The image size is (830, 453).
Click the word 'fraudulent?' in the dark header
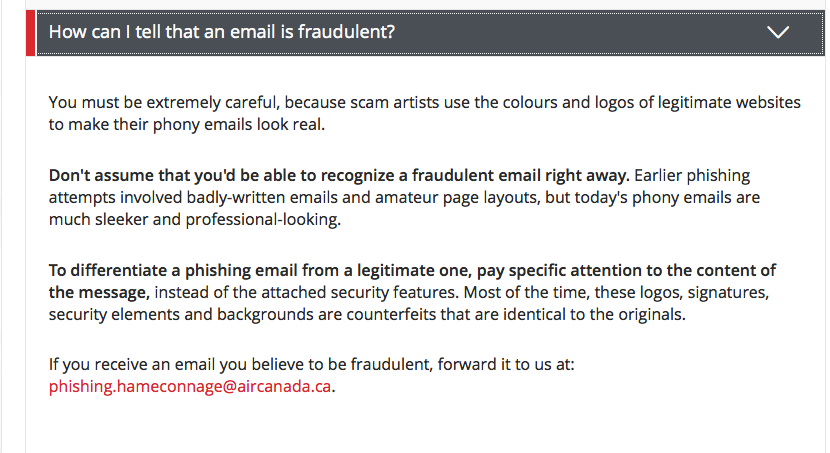pyautogui.click(x=346, y=32)
